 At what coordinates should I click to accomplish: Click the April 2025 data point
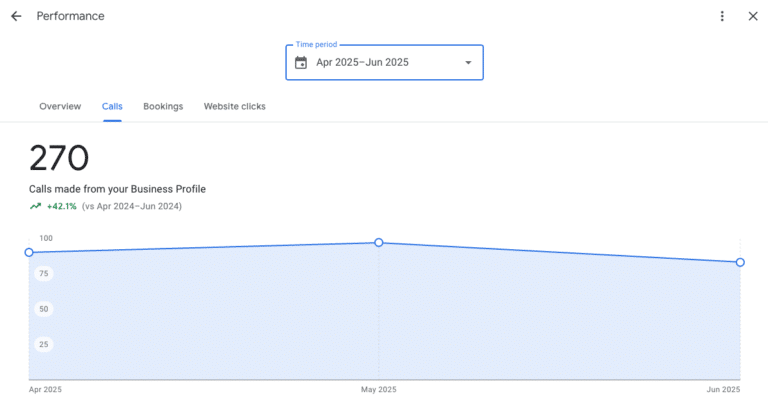pyautogui.click(x=29, y=252)
